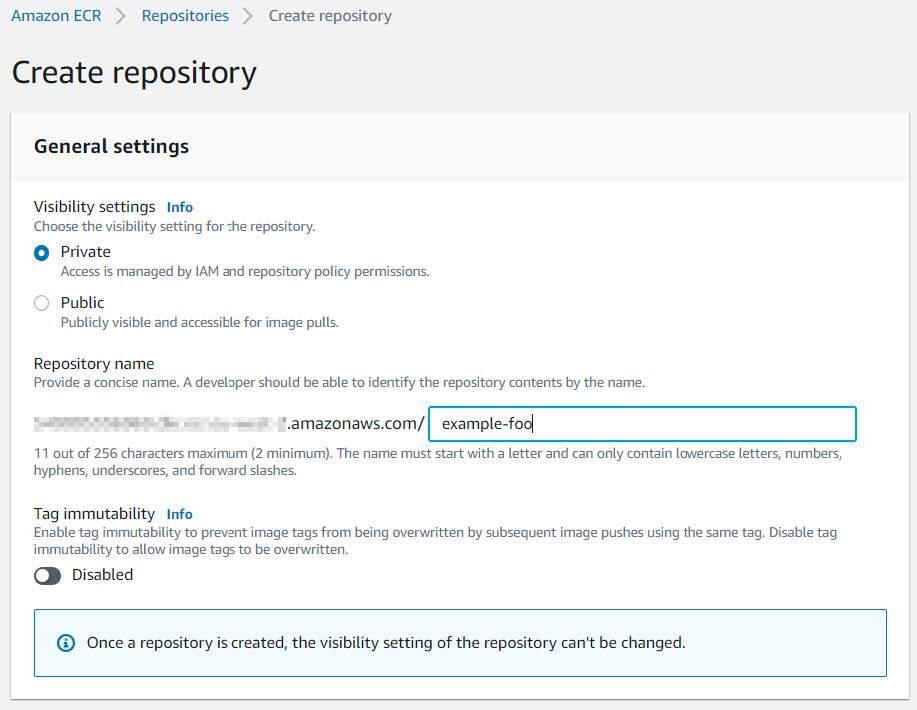Click the Disabled label next to the toggle

[102, 575]
